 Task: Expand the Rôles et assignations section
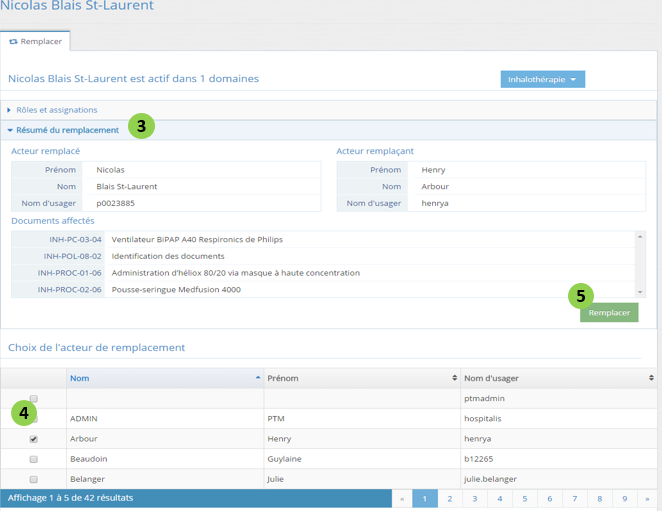tap(56, 110)
